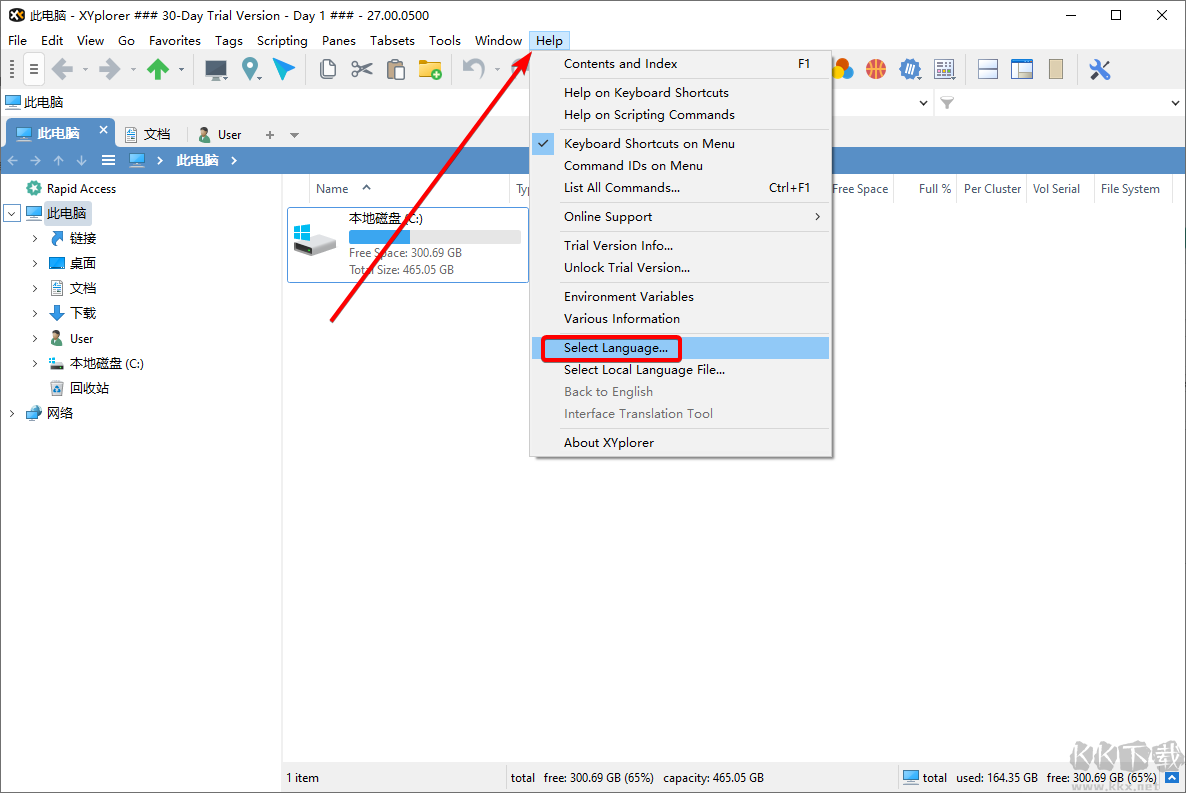This screenshot has width=1186, height=793.
Task: Open the Drives monitor icon in the toolbar
Action: (216, 70)
